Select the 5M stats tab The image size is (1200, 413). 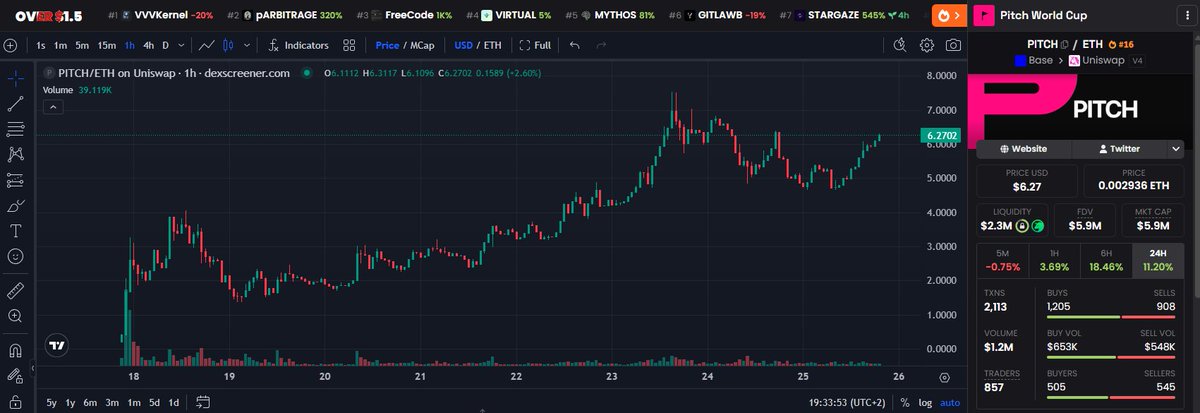tap(1003, 260)
